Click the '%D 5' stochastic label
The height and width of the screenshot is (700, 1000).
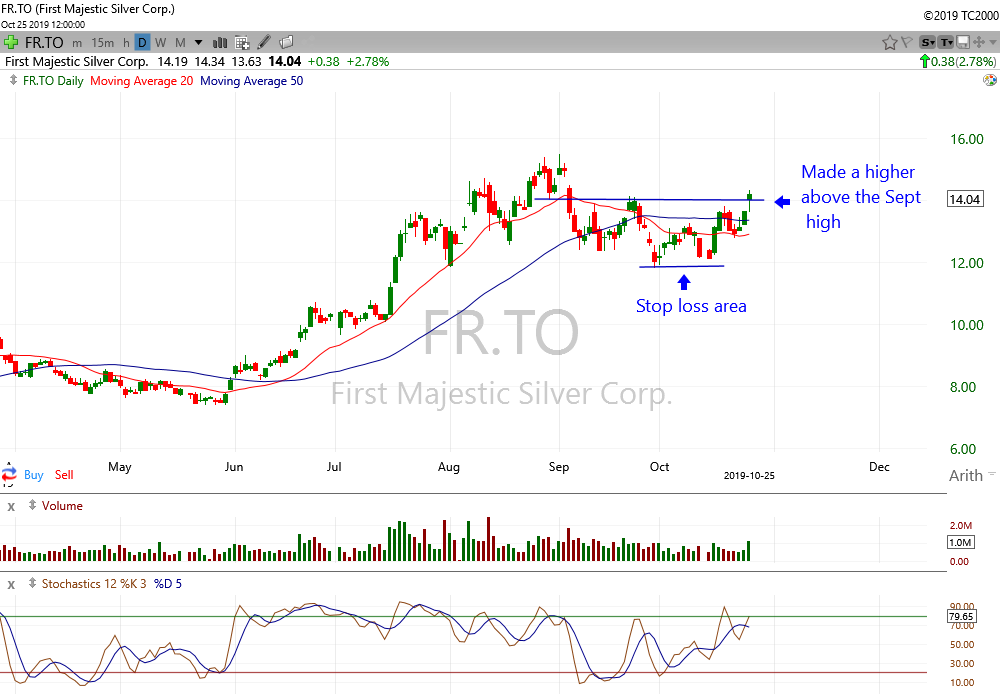pos(168,583)
